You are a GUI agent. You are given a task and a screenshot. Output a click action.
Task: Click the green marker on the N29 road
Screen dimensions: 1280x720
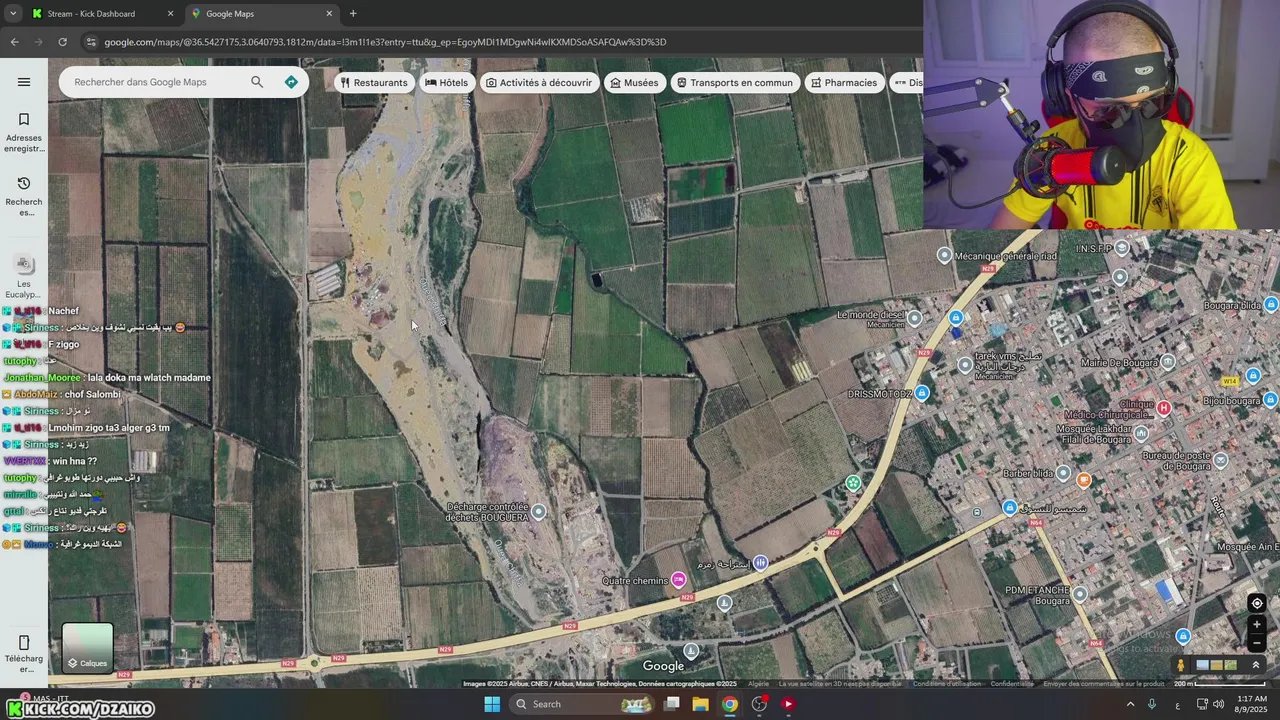[852, 483]
